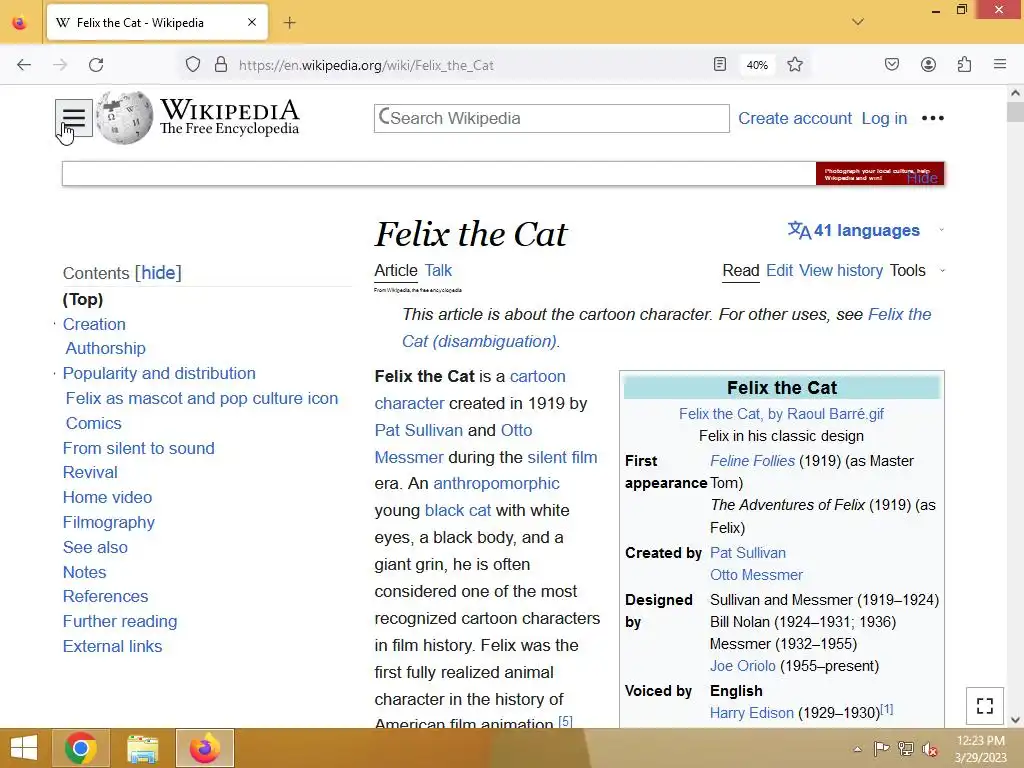The image size is (1024, 768).
Task: Open the Felix the Cat, by Raoul Barré.gif link
Action: (781, 414)
